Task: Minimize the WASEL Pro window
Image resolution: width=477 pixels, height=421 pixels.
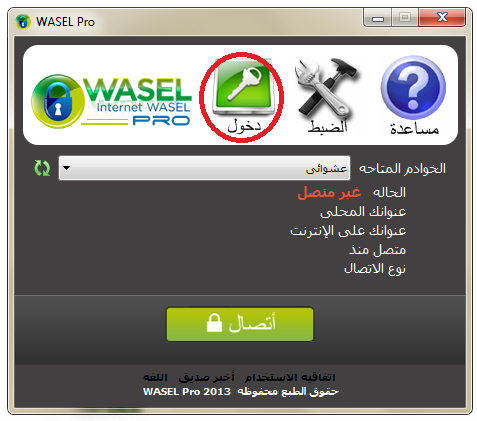Action: 378,17
